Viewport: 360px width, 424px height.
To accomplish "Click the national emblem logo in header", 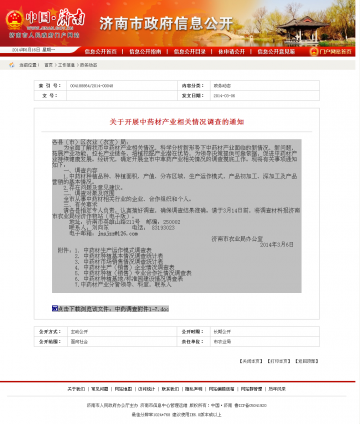I will coord(14,20).
